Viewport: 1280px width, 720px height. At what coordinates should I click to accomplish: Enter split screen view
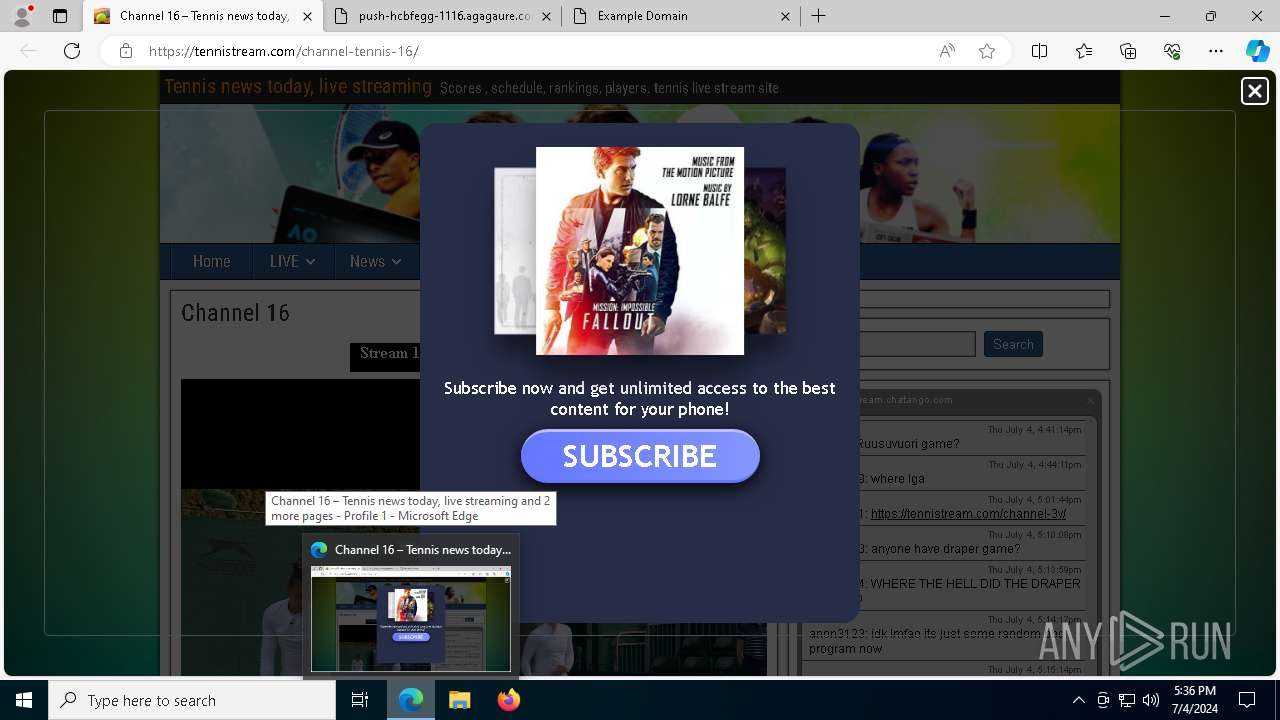1039,51
